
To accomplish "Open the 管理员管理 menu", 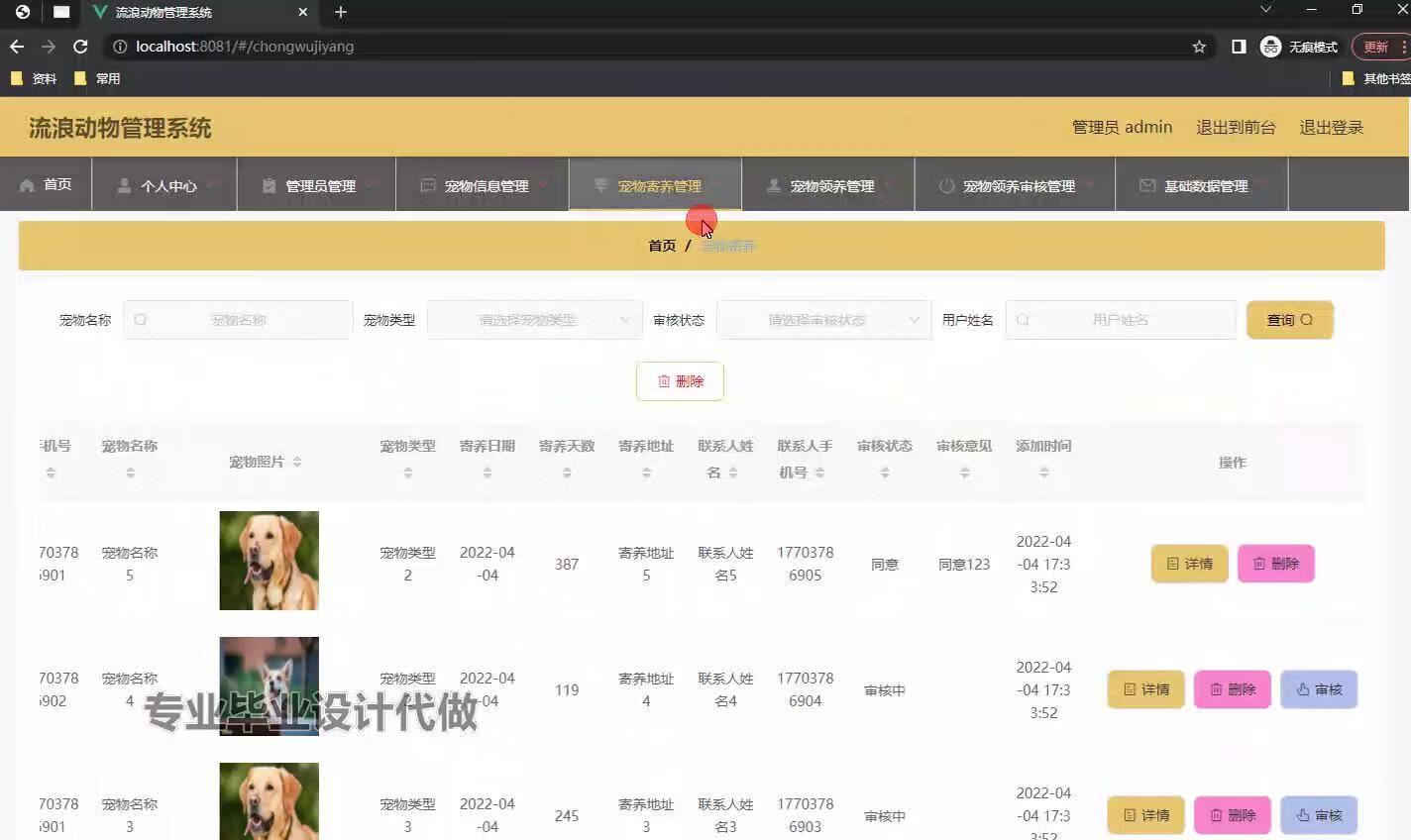I will click(x=316, y=185).
